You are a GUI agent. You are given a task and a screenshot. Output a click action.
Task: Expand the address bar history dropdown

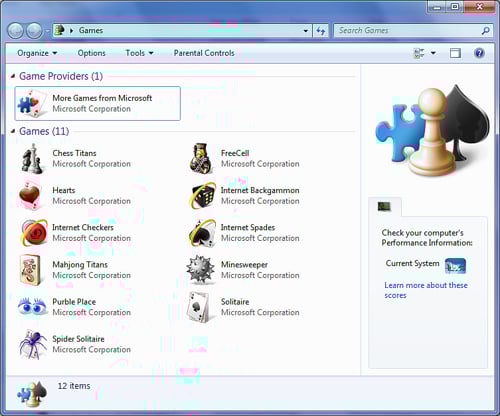point(306,31)
